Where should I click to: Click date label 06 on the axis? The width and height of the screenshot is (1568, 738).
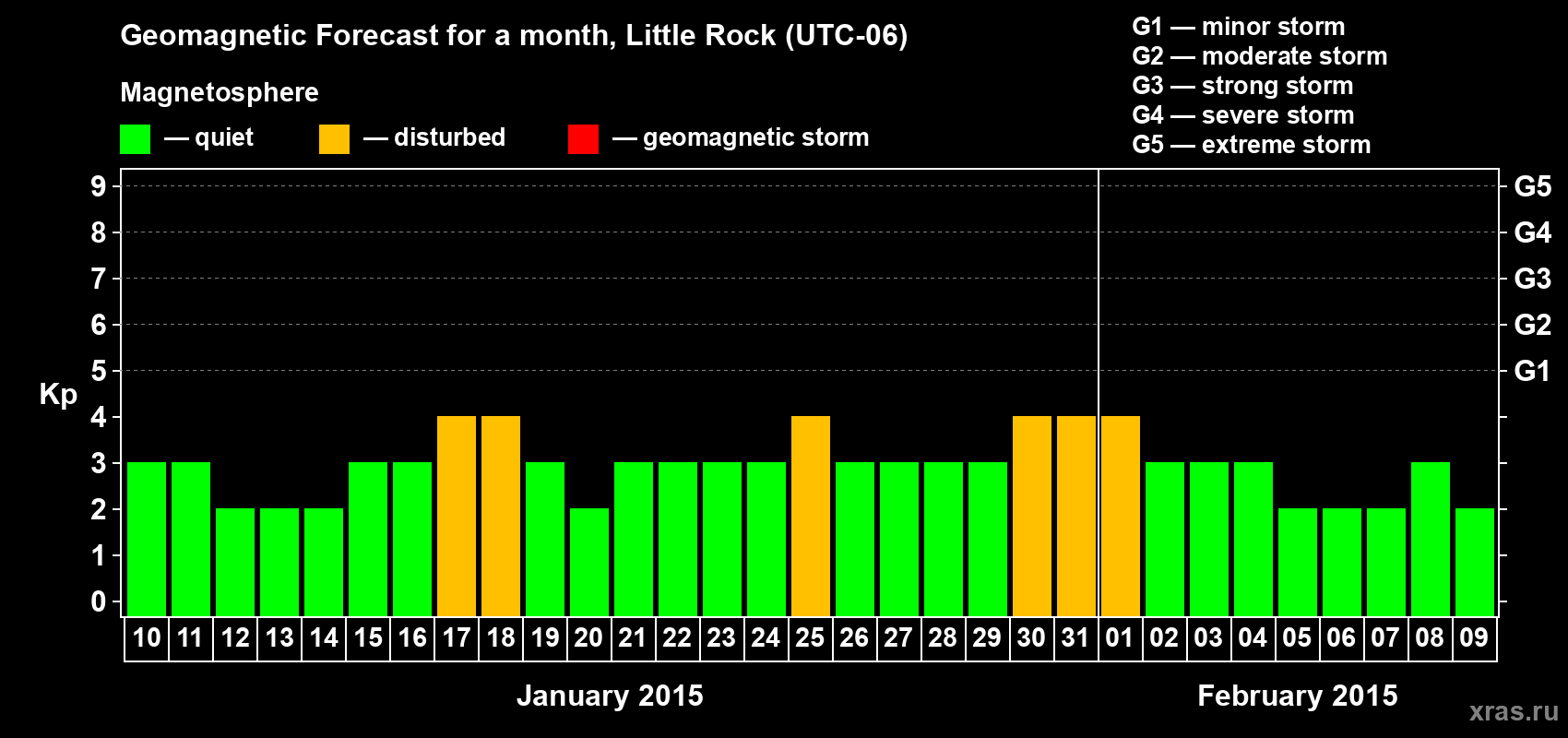tap(1341, 637)
